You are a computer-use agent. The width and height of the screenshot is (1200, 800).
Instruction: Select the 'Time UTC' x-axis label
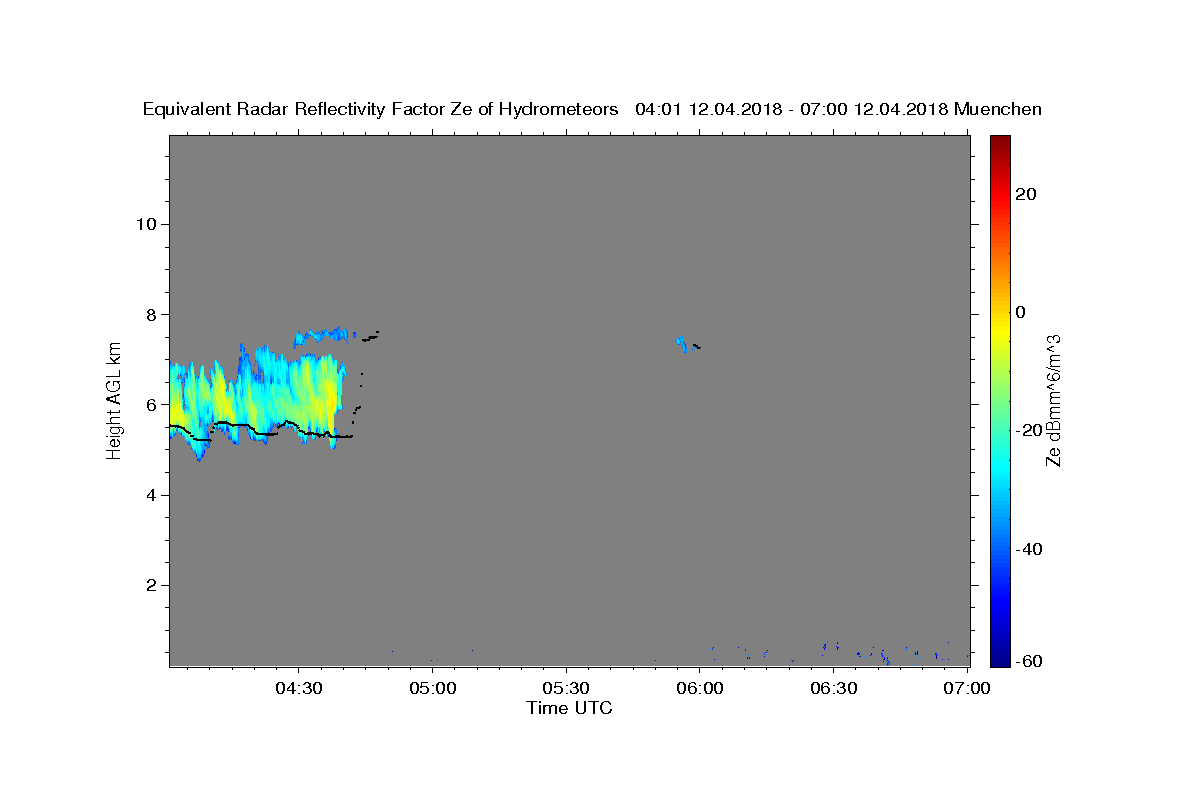[x=569, y=708]
